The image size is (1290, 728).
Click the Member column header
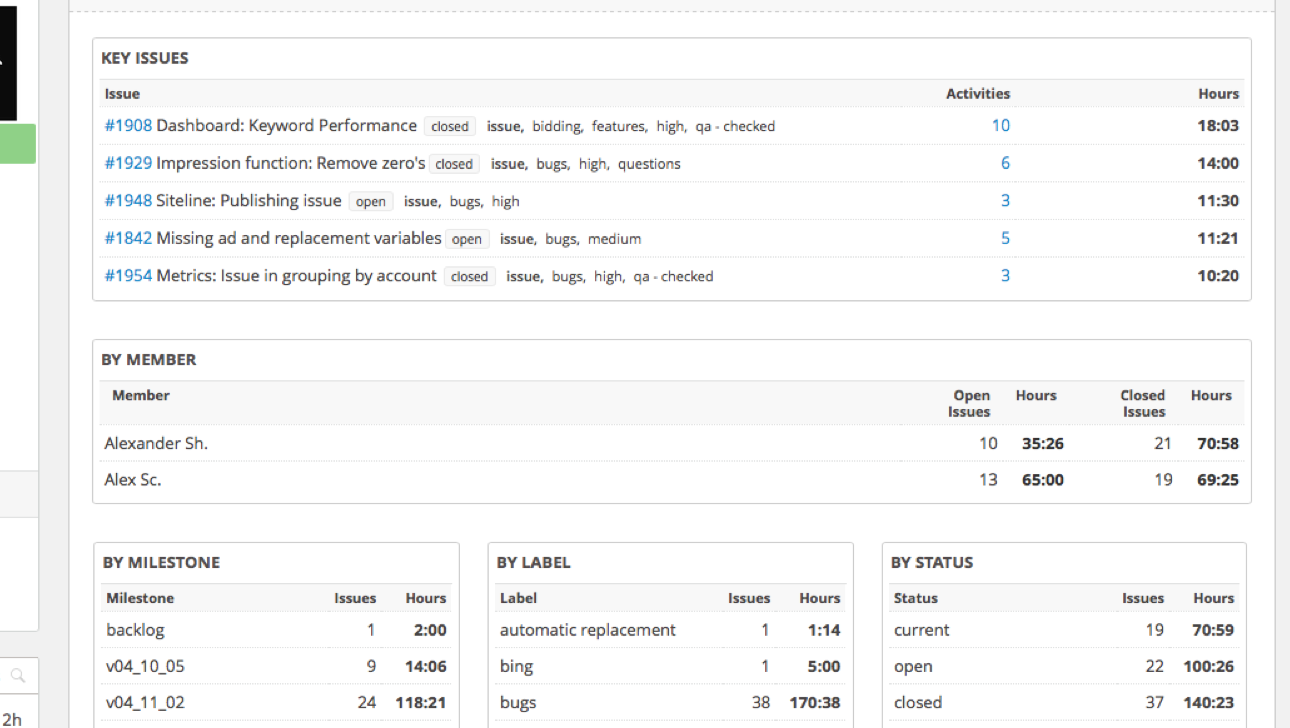(x=141, y=396)
